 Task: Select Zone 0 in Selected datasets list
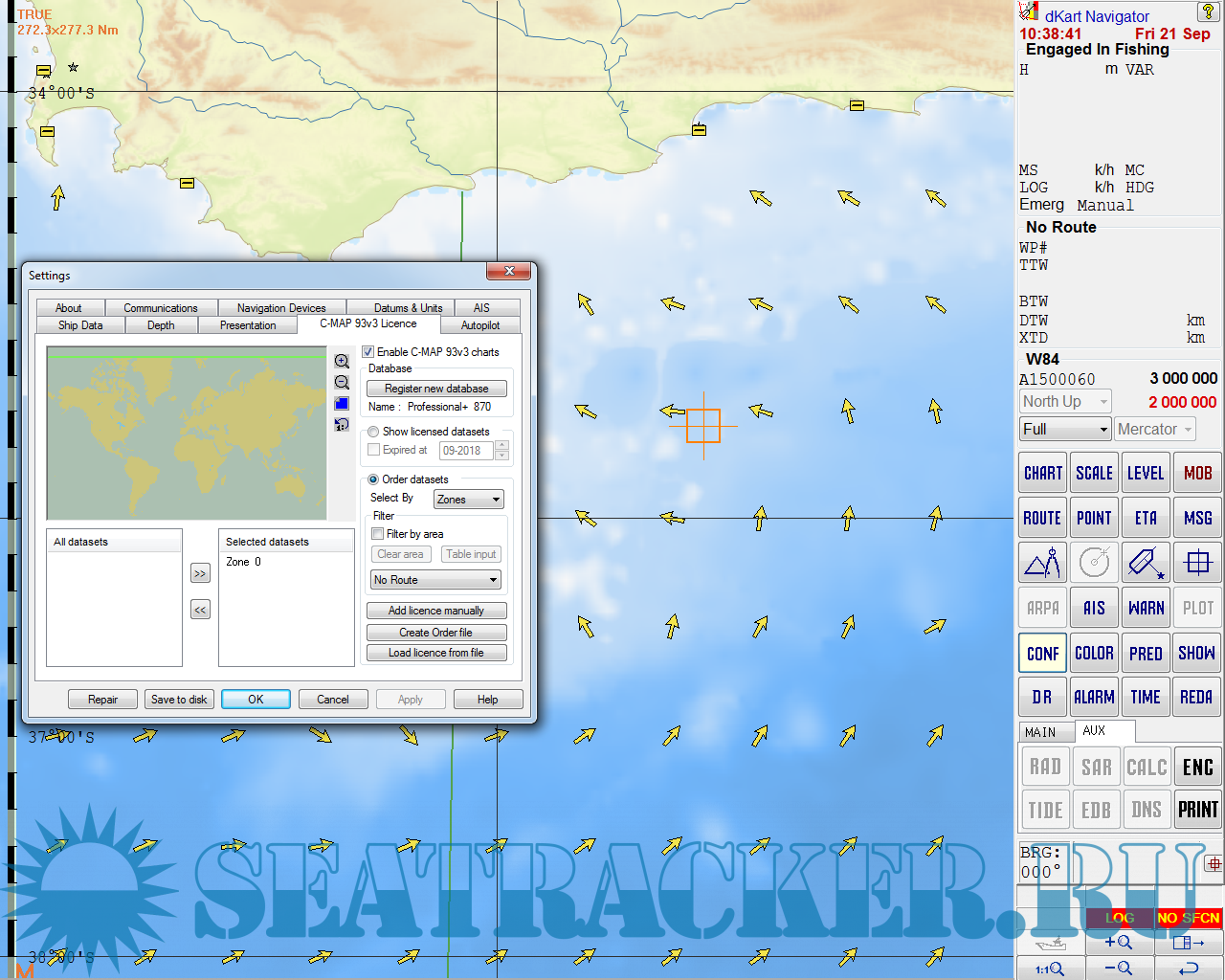244,562
